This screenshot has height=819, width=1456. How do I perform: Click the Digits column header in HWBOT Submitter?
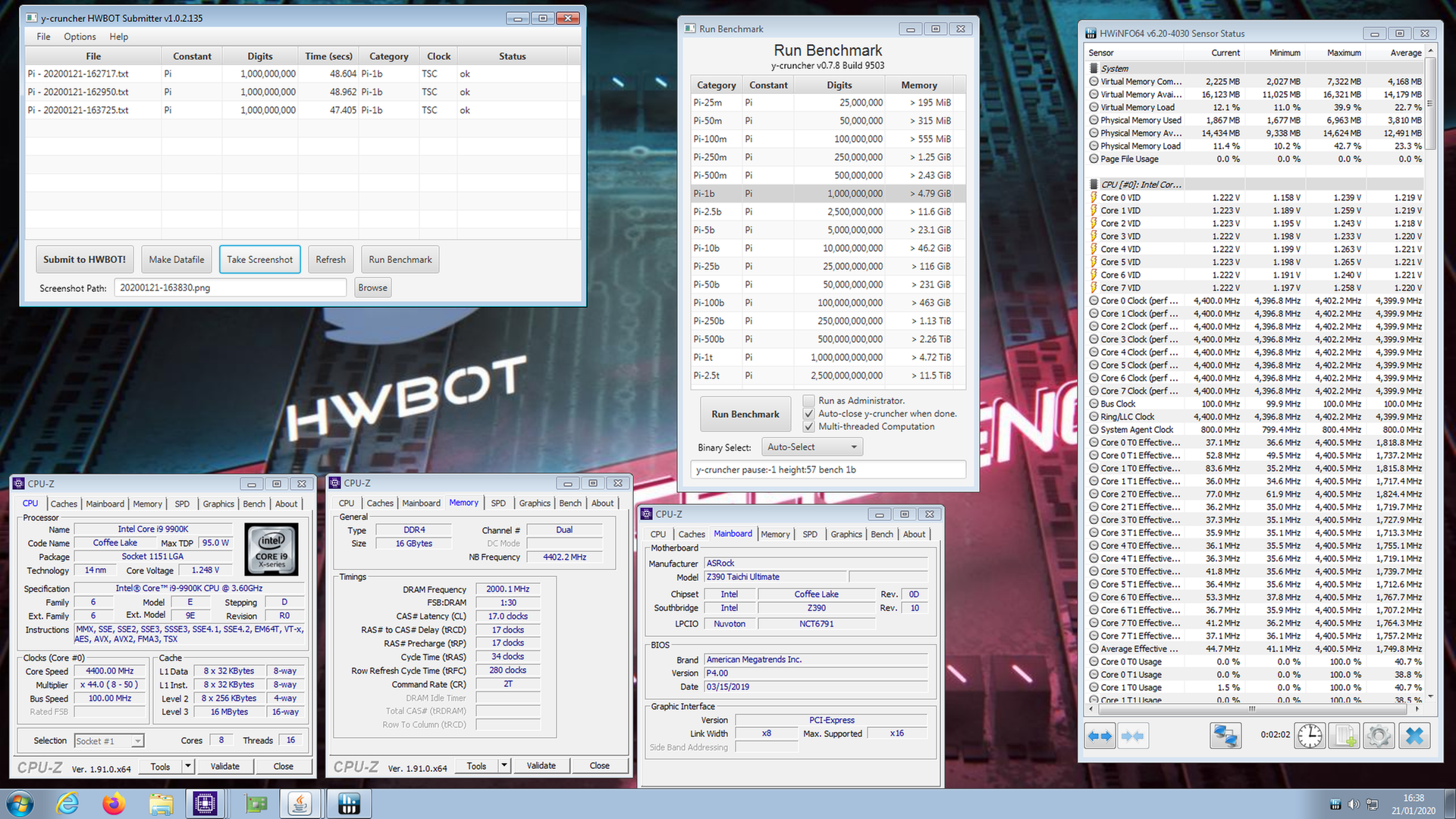tap(260, 56)
